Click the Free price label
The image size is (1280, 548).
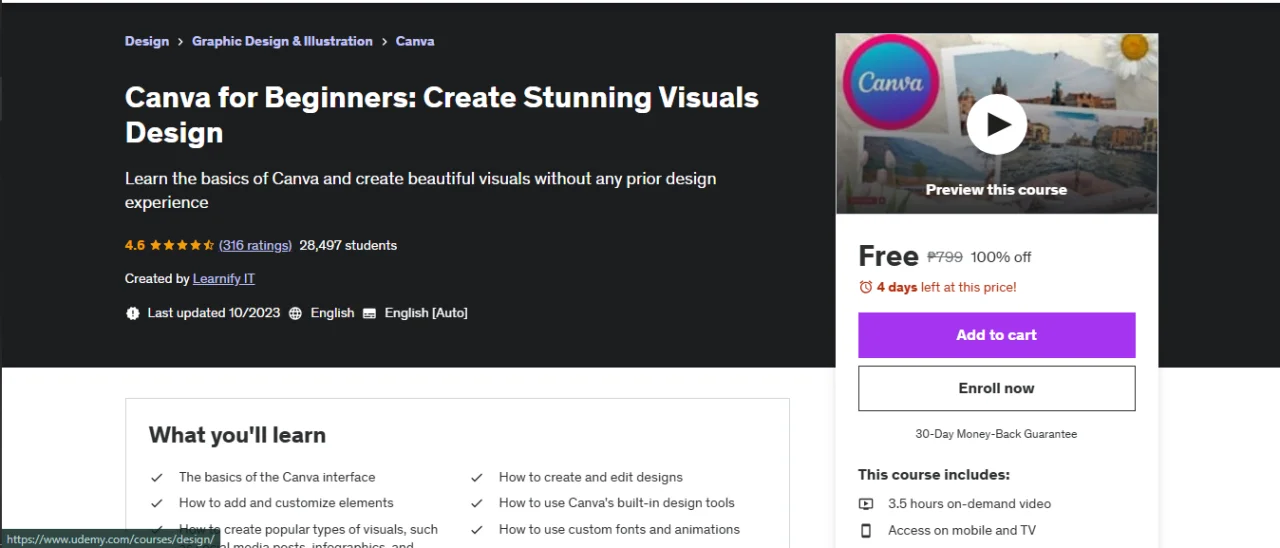pyautogui.click(x=888, y=256)
